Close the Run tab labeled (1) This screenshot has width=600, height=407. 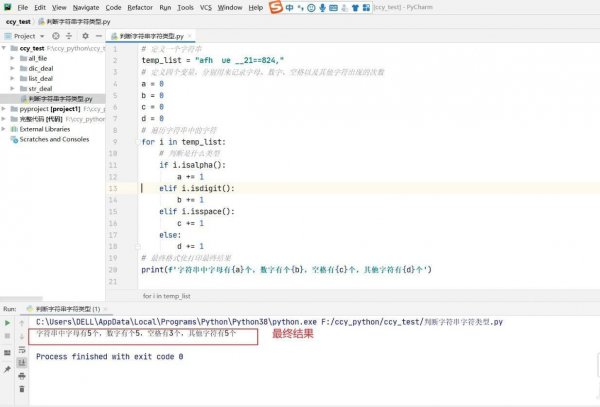105,309
